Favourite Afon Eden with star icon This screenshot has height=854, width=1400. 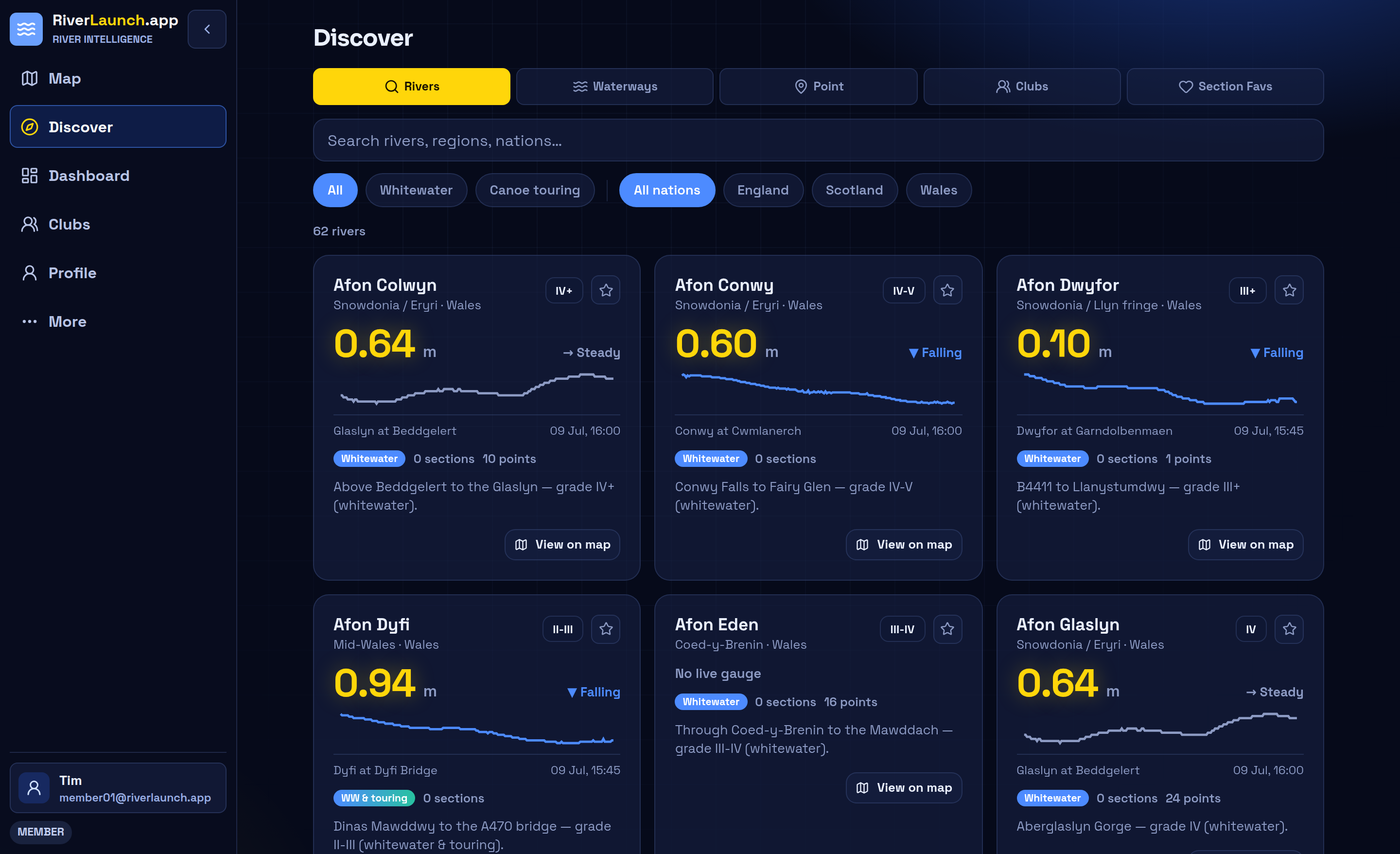pos(947,629)
